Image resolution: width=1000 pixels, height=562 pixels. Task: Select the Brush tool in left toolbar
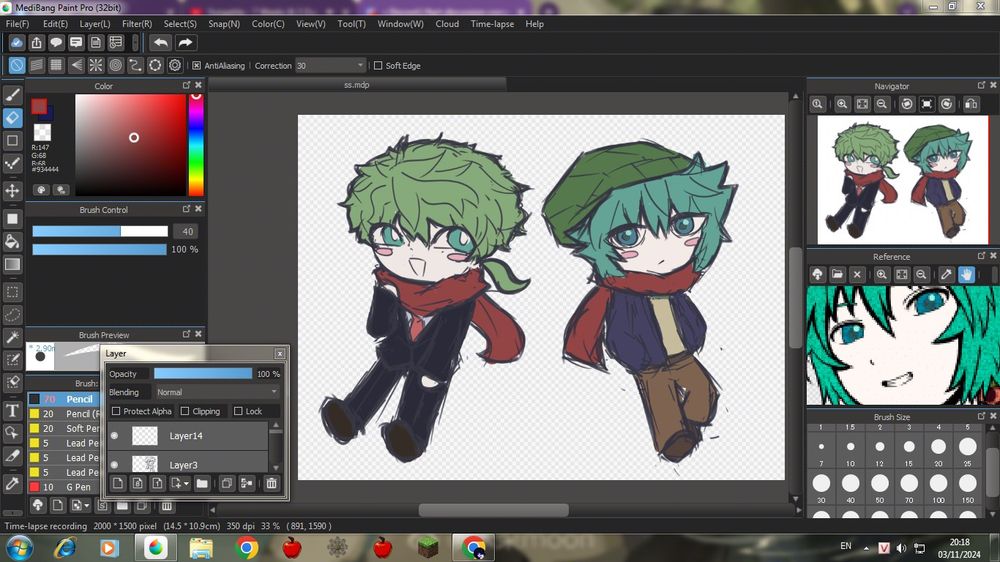click(x=13, y=95)
